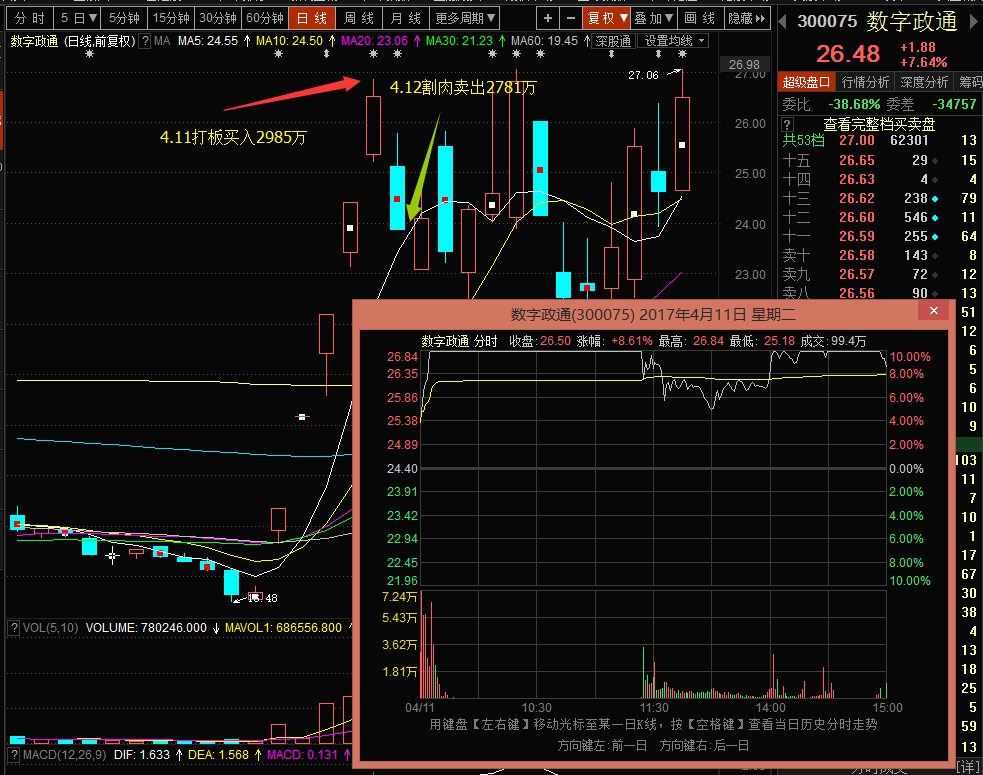Screen dimensions: 983x775
Task: Click 查看完整档买卖盘 link
Action: (x=879, y=124)
